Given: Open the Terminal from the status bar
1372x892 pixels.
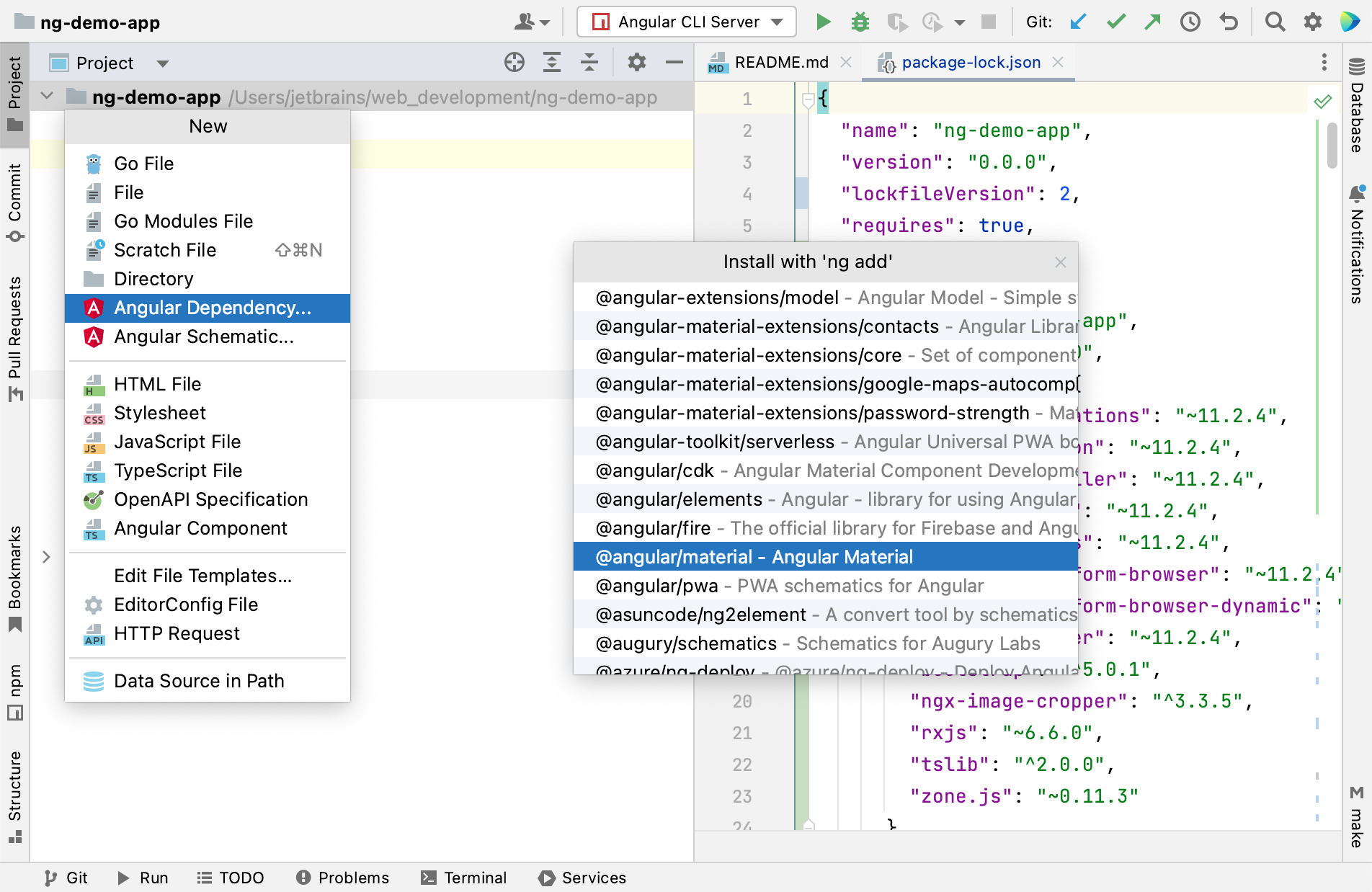Looking at the screenshot, I should 464,878.
